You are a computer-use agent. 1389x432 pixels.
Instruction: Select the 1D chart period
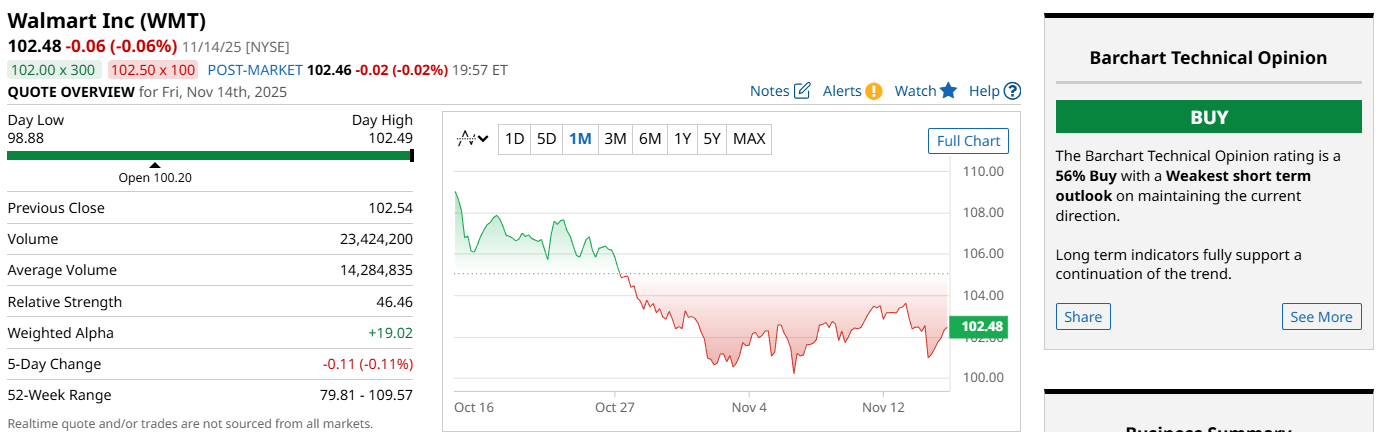514,139
